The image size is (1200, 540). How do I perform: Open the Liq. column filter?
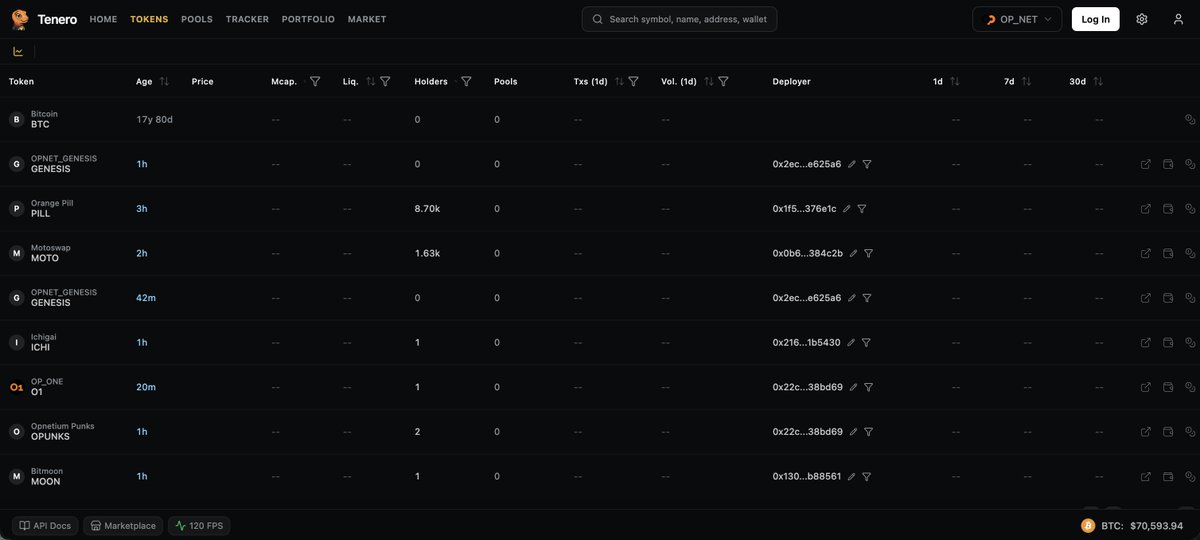[x=385, y=81]
